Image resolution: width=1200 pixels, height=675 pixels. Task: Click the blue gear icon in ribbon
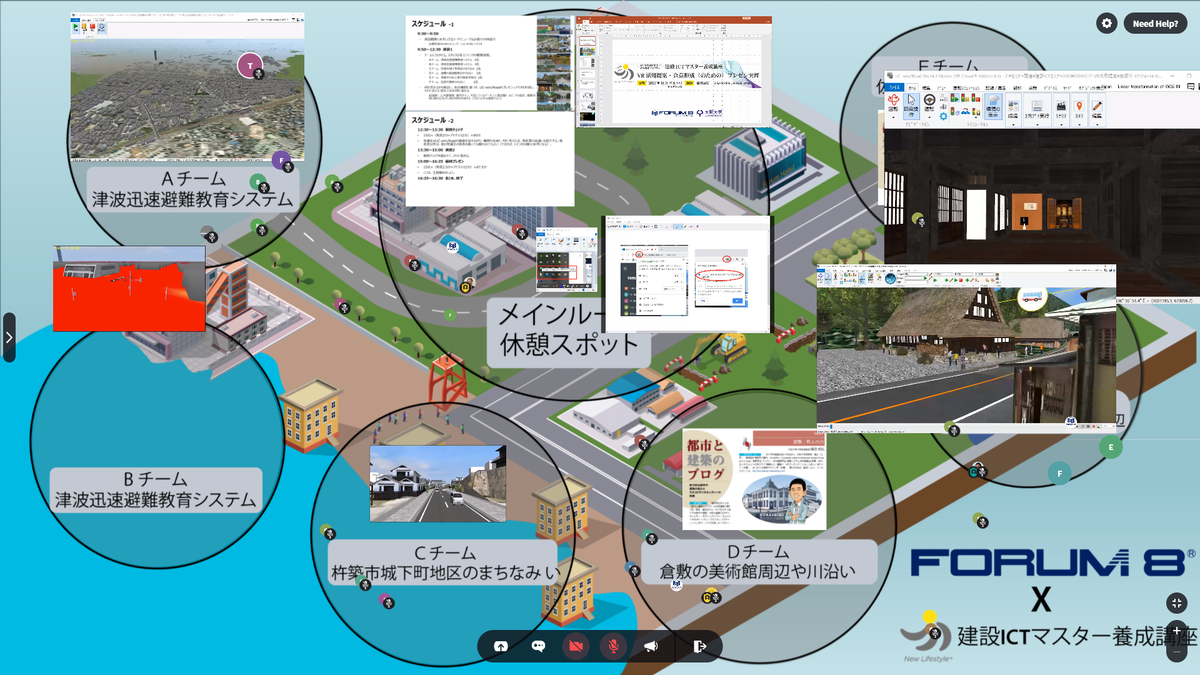[x=944, y=117]
